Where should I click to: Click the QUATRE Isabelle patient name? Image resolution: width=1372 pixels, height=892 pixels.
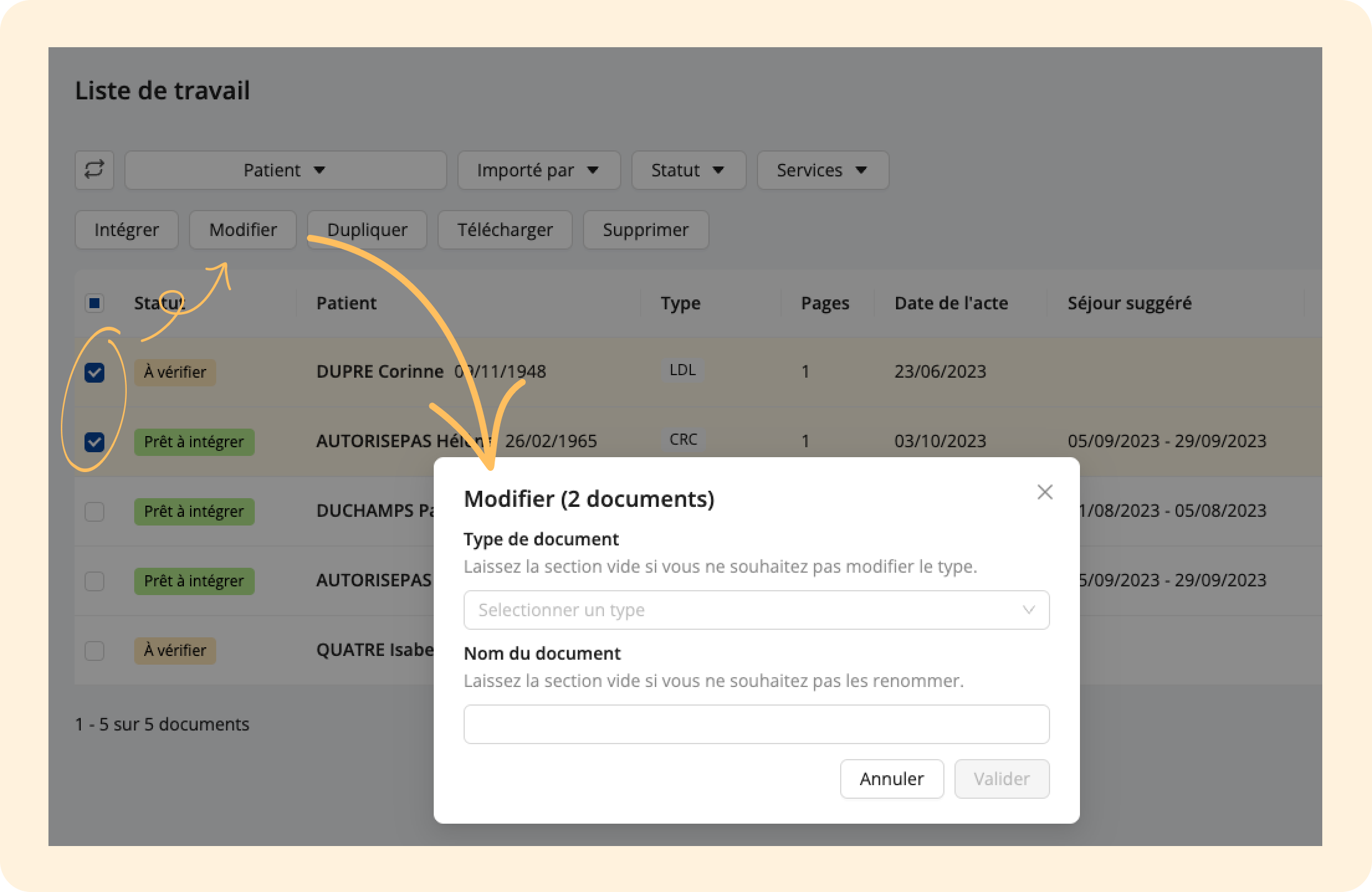(x=375, y=650)
